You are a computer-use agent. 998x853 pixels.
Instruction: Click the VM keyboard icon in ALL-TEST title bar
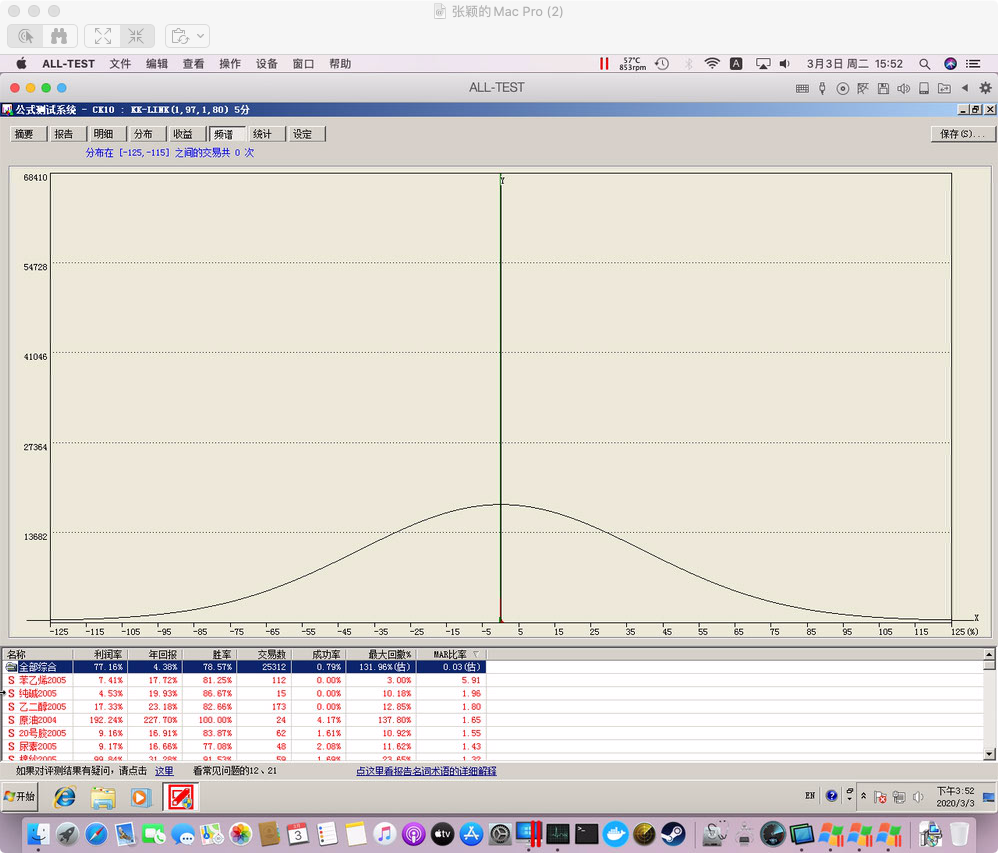pos(802,88)
